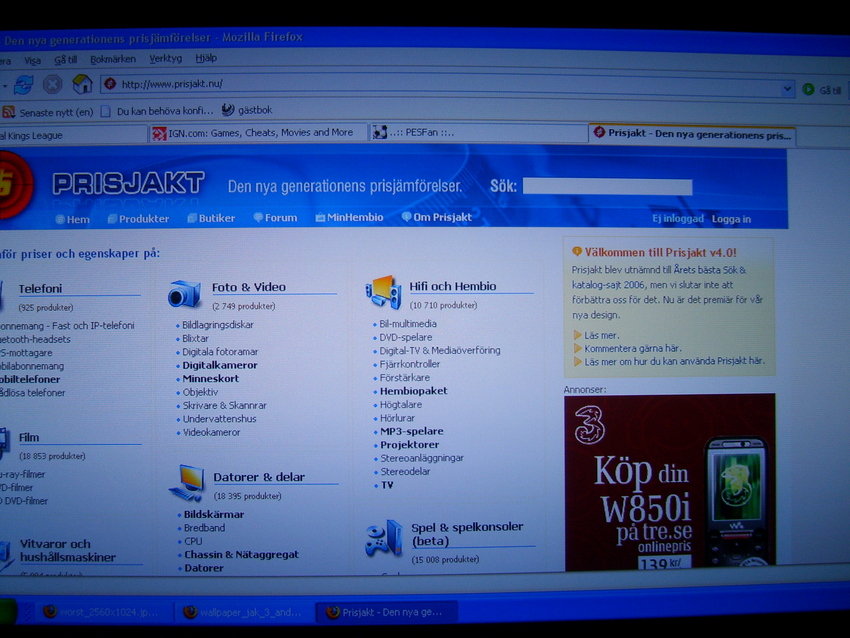Open the Film category heading
Viewport: 850px width, 638px height.
point(29,437)
